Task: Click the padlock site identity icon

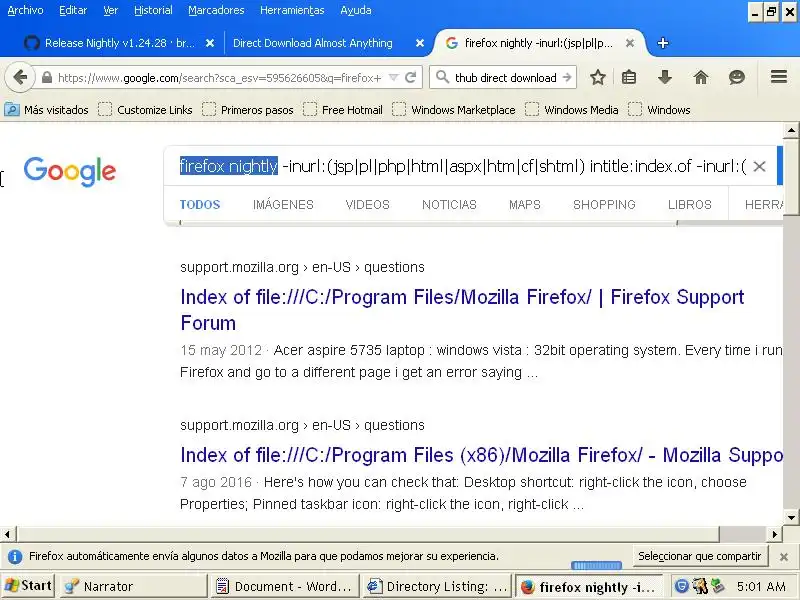Action: (46, 78)
